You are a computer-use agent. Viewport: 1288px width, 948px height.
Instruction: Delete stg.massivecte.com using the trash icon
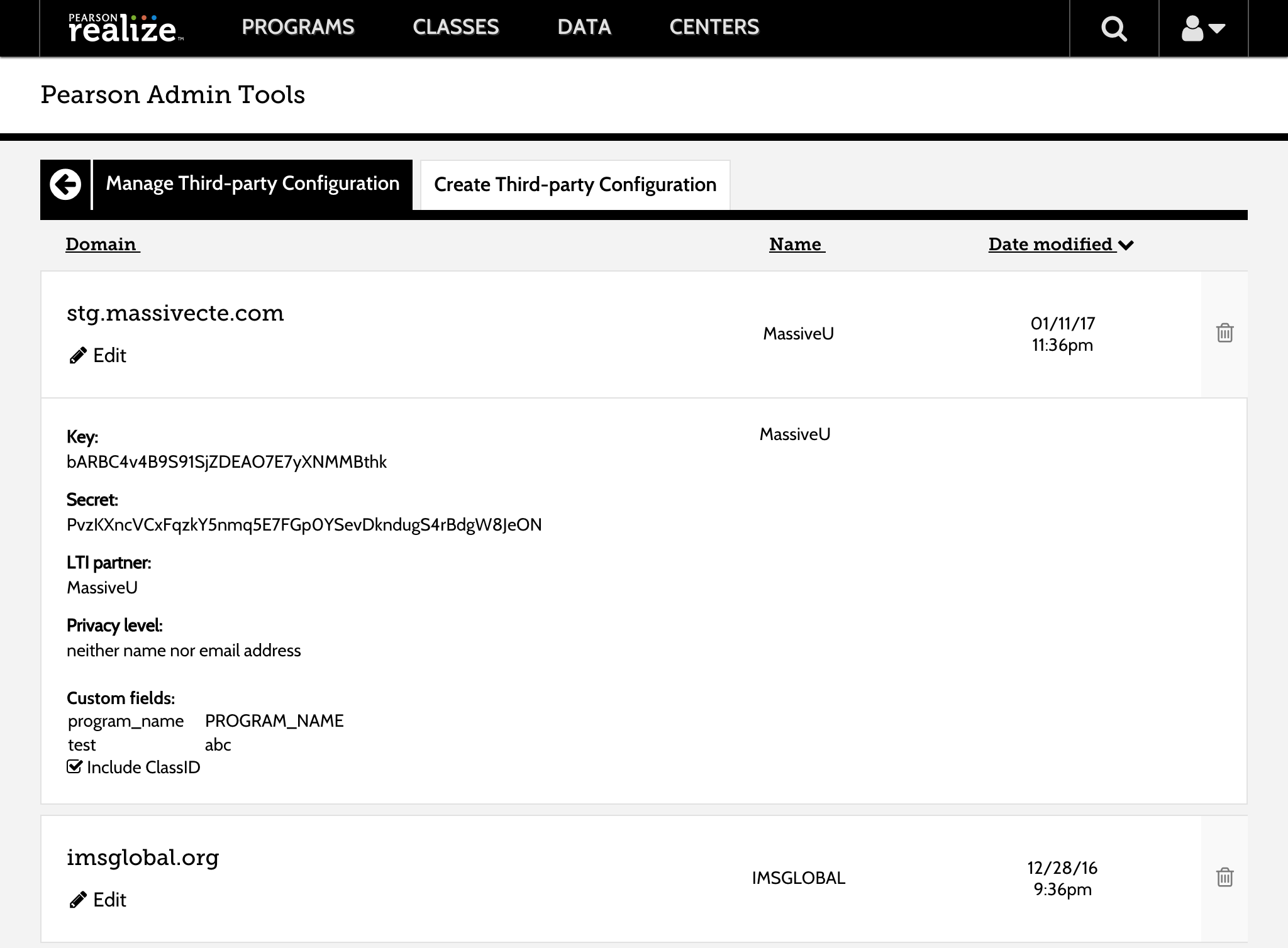click(1224, 333)
